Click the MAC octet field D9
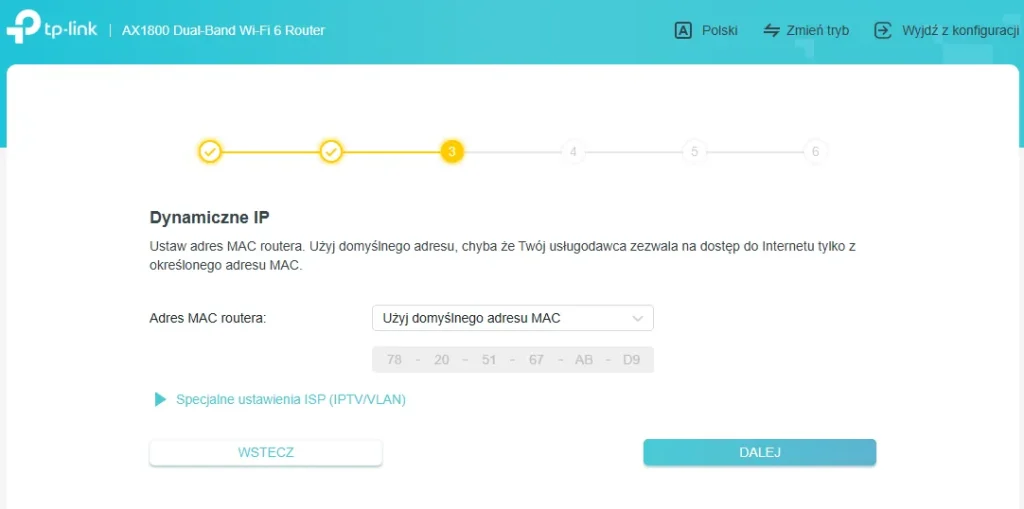 point(632,359)
